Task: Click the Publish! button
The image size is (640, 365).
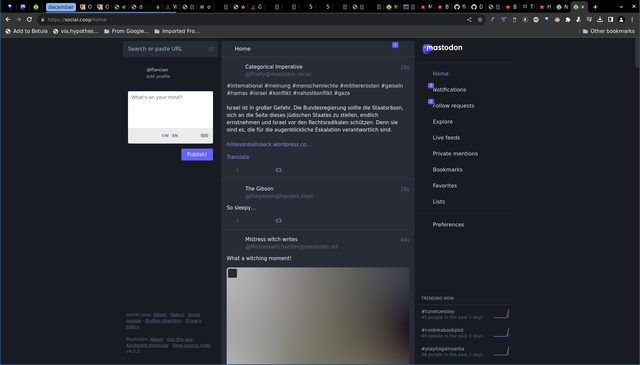Action: [197, 154]
